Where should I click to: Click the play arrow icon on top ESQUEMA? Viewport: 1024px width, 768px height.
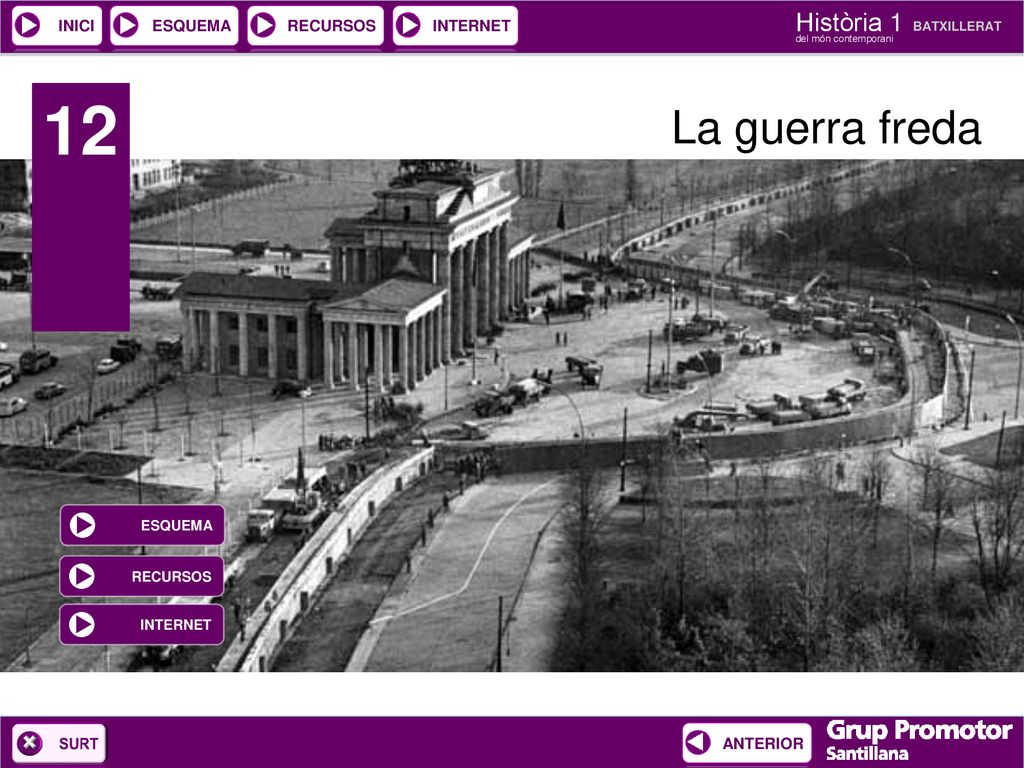pyautogui.click(x=126, y=25)
